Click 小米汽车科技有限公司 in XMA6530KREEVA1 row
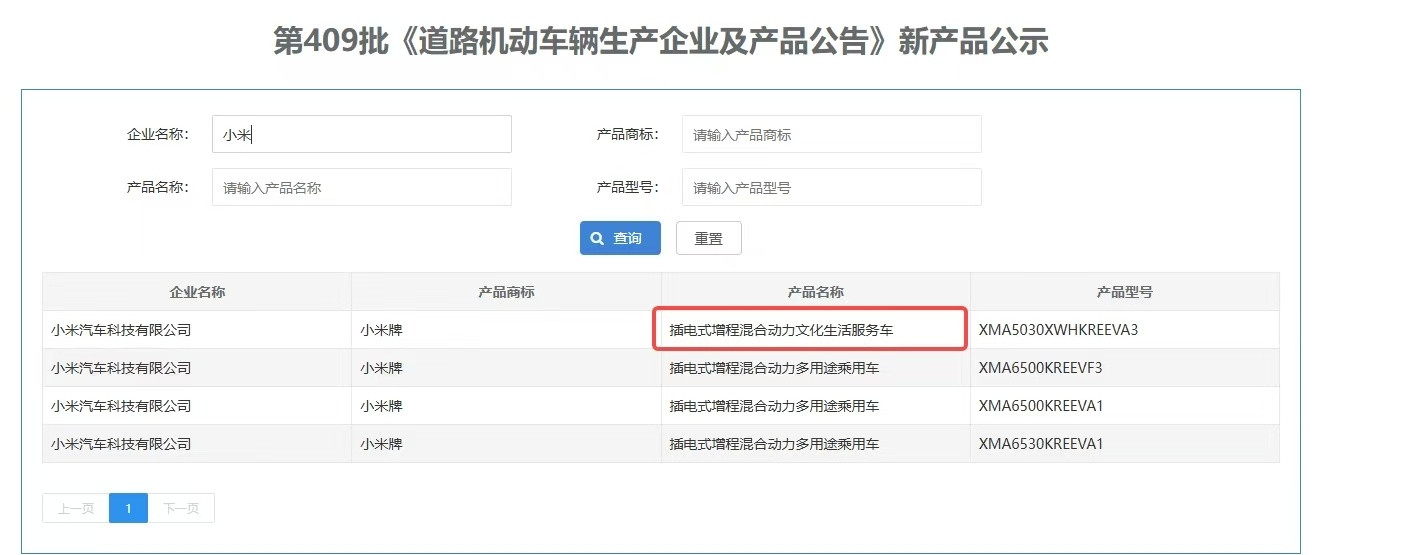The image size is (1409, 555). 121,444
